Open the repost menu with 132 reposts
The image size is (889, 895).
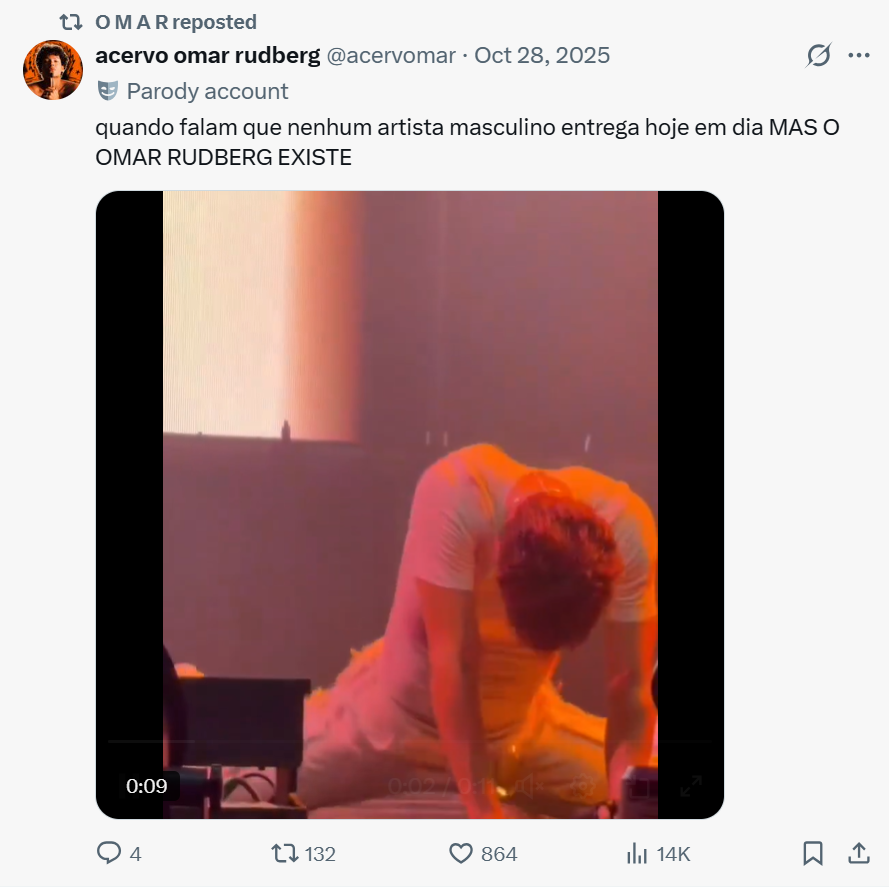286,853
